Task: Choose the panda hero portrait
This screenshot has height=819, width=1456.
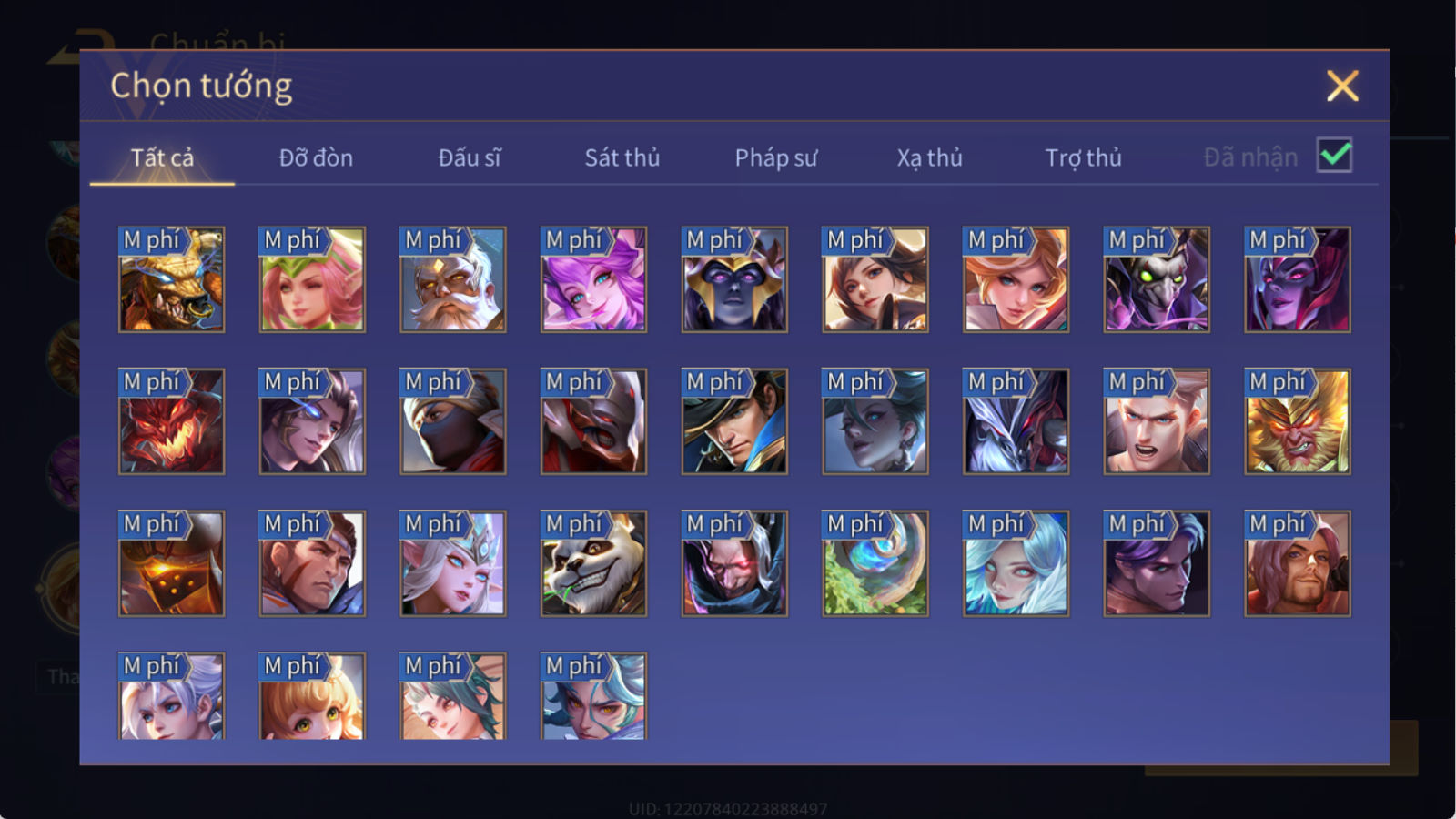Action: (x=593, y=563)
